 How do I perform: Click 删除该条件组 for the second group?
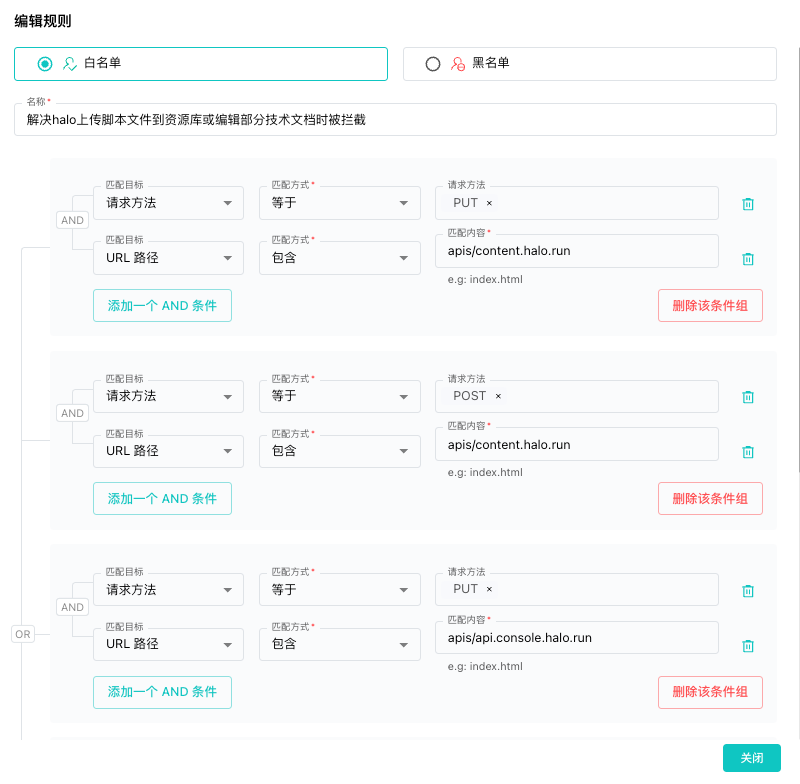click(710, 498)
